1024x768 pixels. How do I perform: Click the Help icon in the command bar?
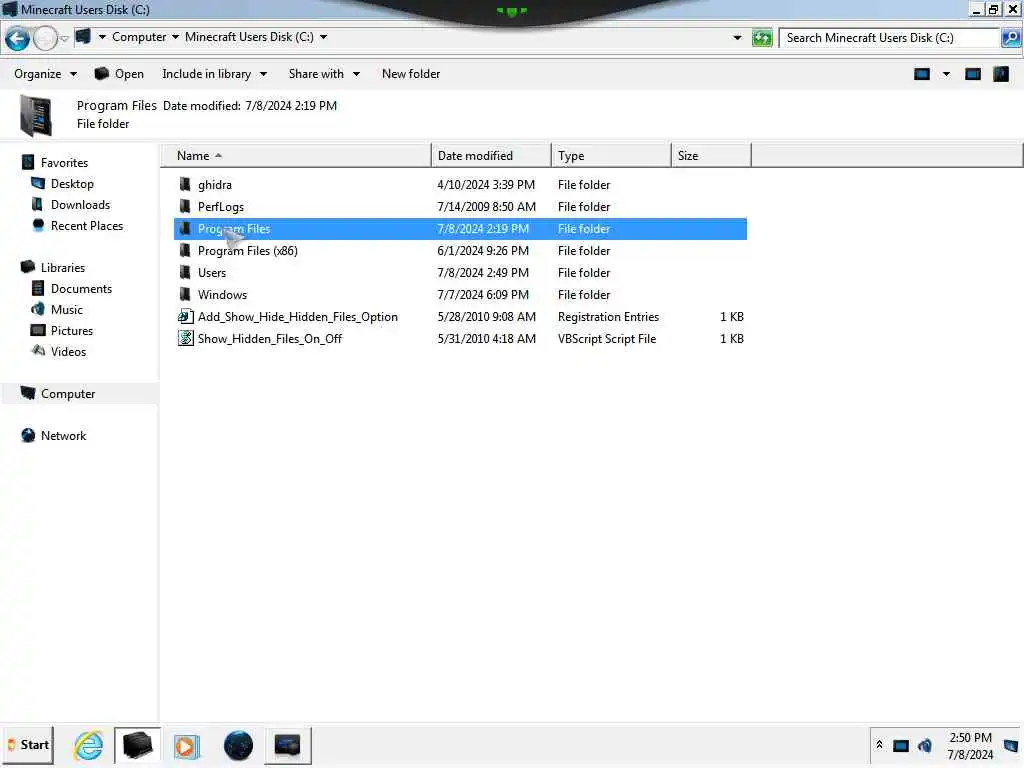click(1000, 74)
